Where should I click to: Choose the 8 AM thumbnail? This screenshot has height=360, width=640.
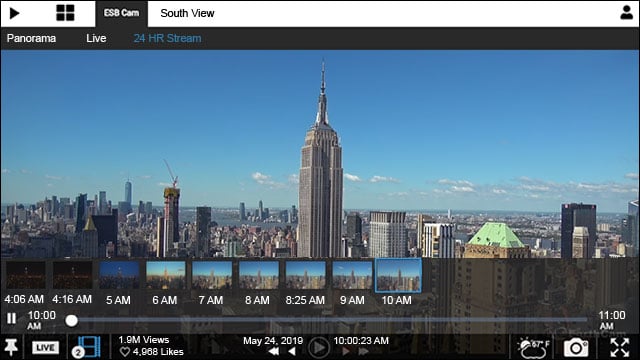click(258, 275)
